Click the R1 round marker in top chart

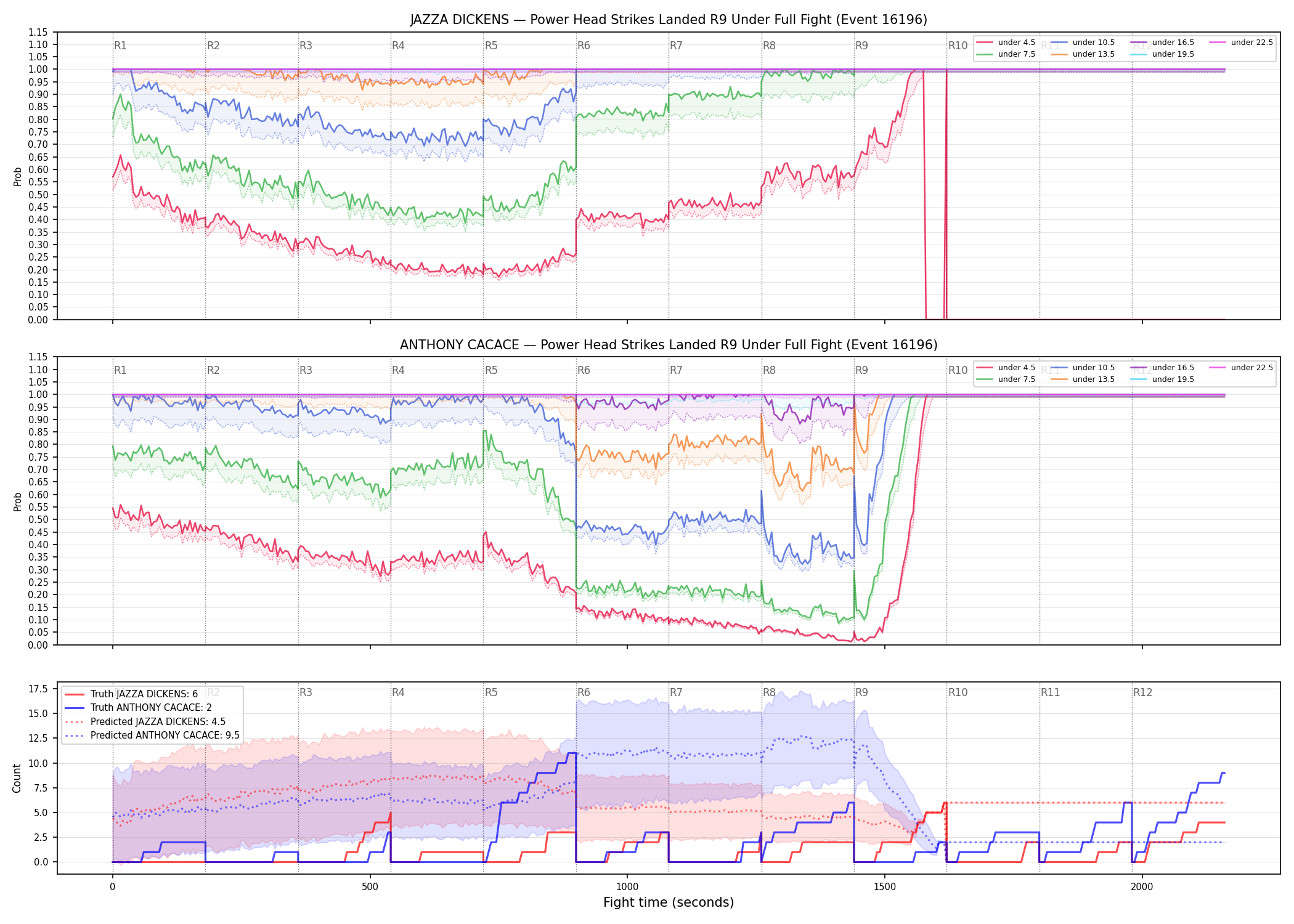point(120,46)
